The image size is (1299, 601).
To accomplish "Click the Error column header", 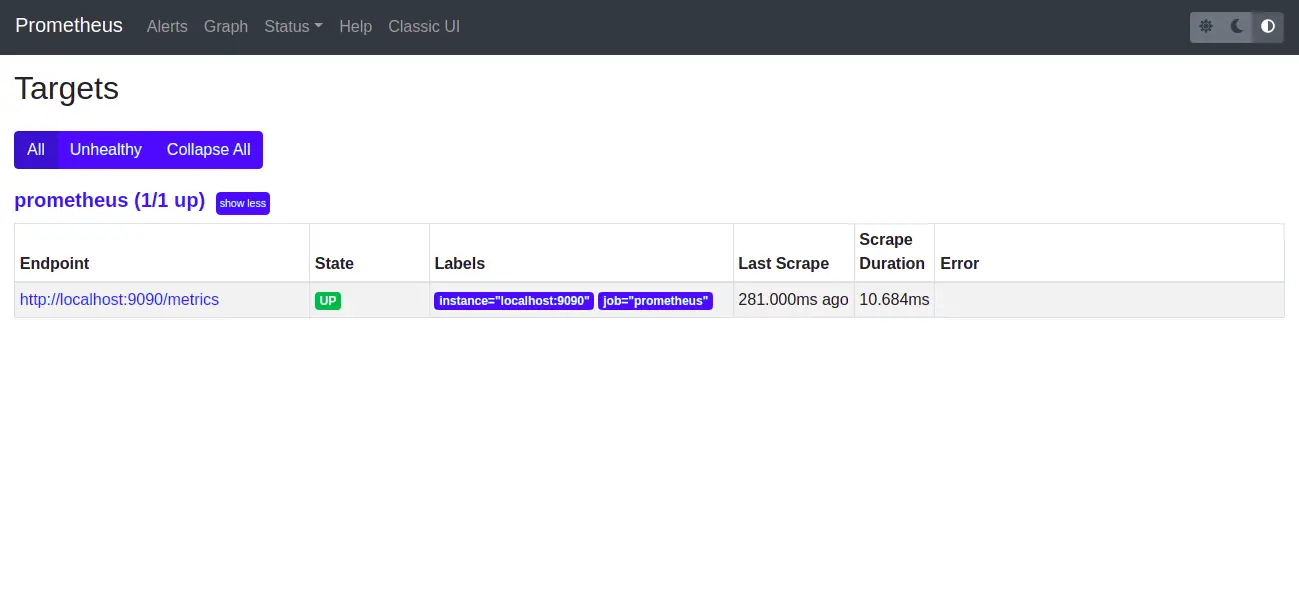I will (1109, 253).
